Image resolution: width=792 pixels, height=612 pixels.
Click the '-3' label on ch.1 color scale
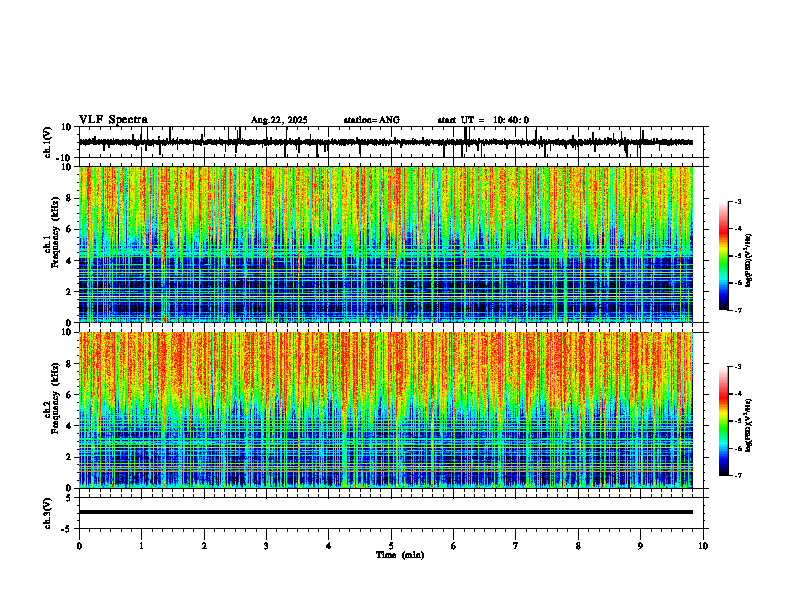click(738, 201)
